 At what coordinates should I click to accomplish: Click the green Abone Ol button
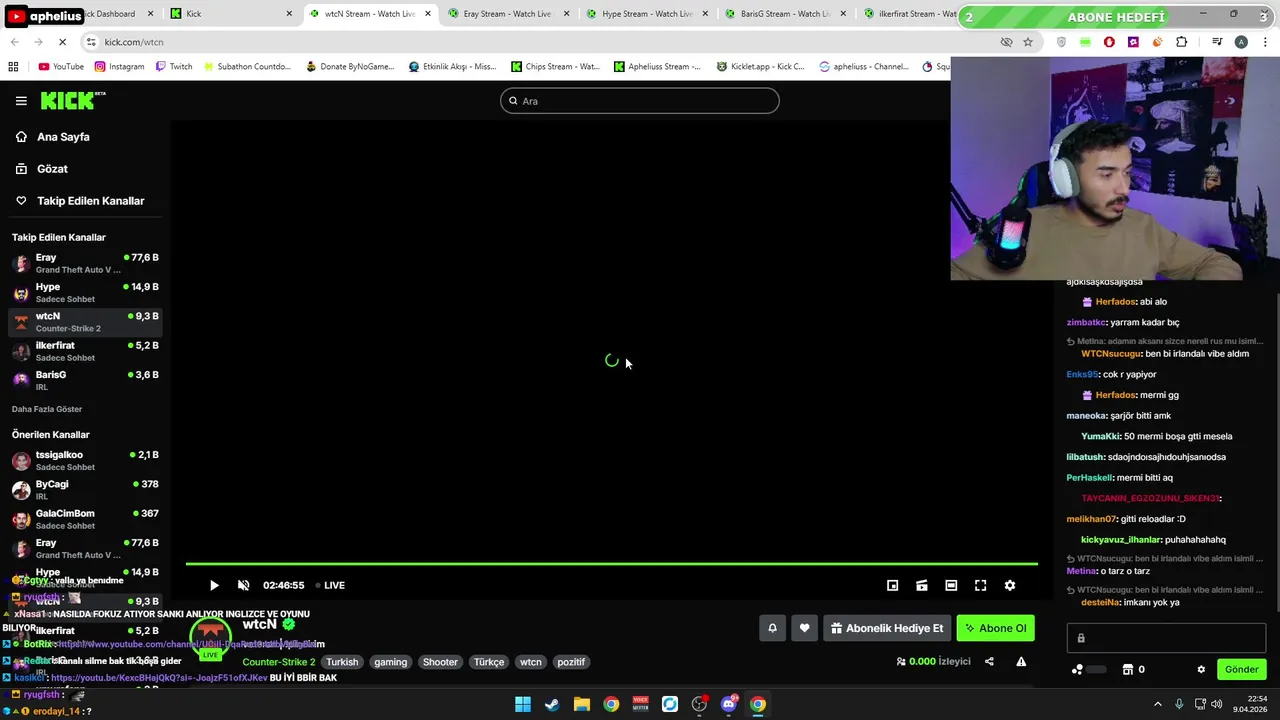pos(995,628)
